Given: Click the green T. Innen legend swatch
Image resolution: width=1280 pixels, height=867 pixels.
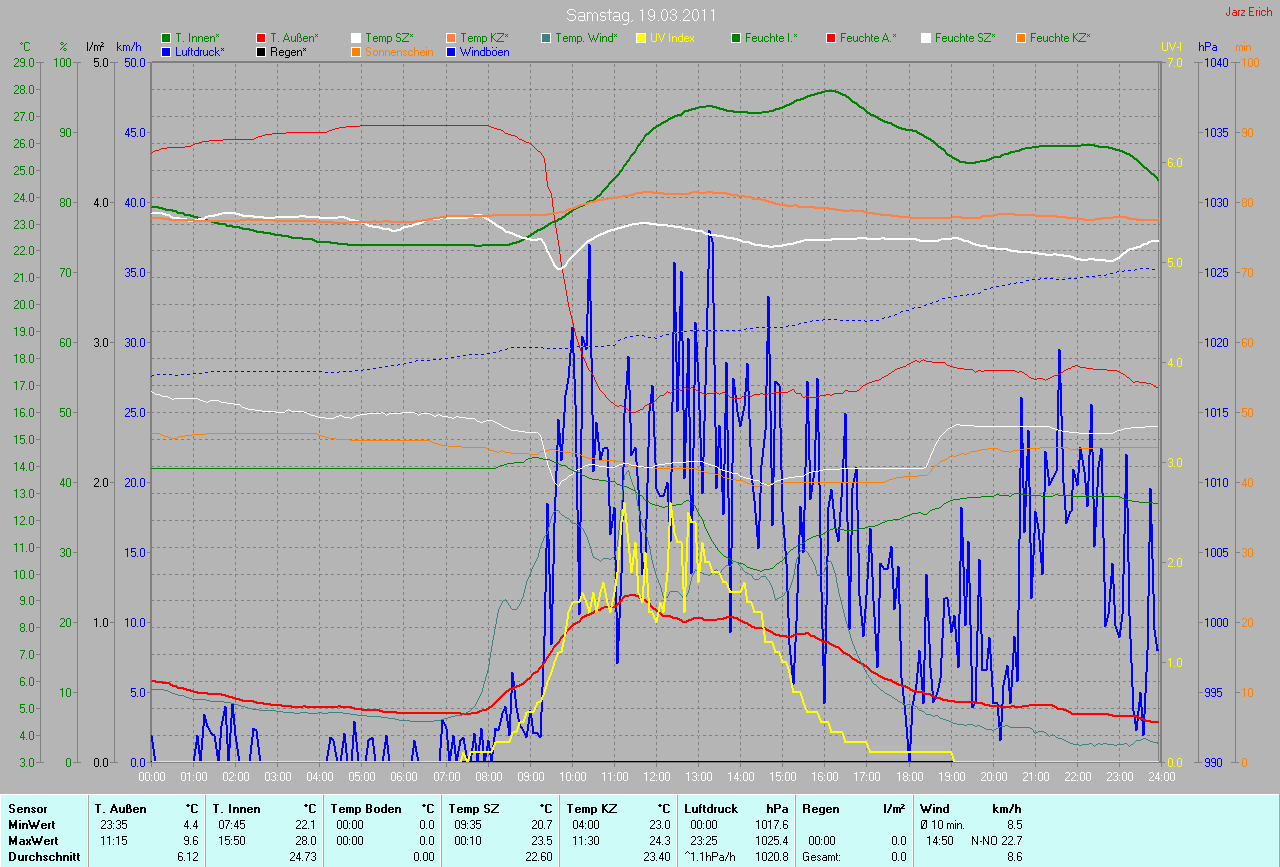Looking at the screenshot, I should pyautogui.click(x=166, y=38).
